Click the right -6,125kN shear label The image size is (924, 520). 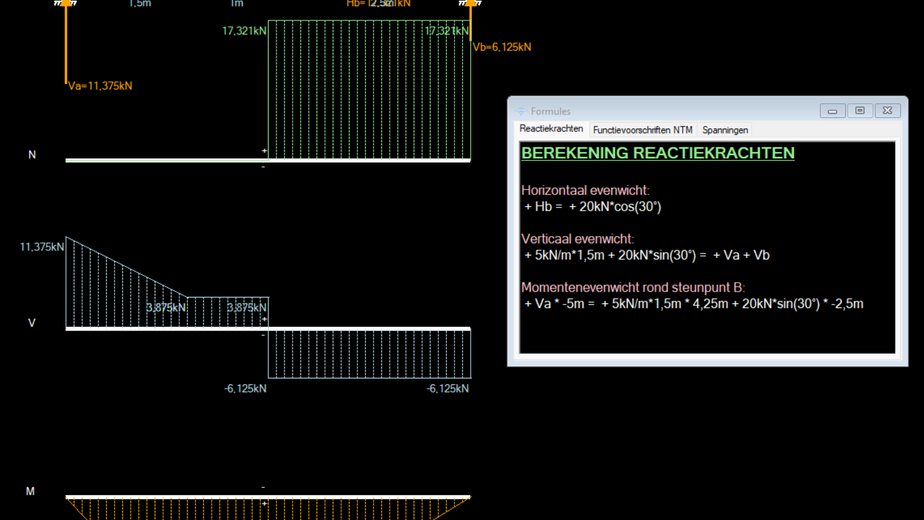(x=448, y=389)
